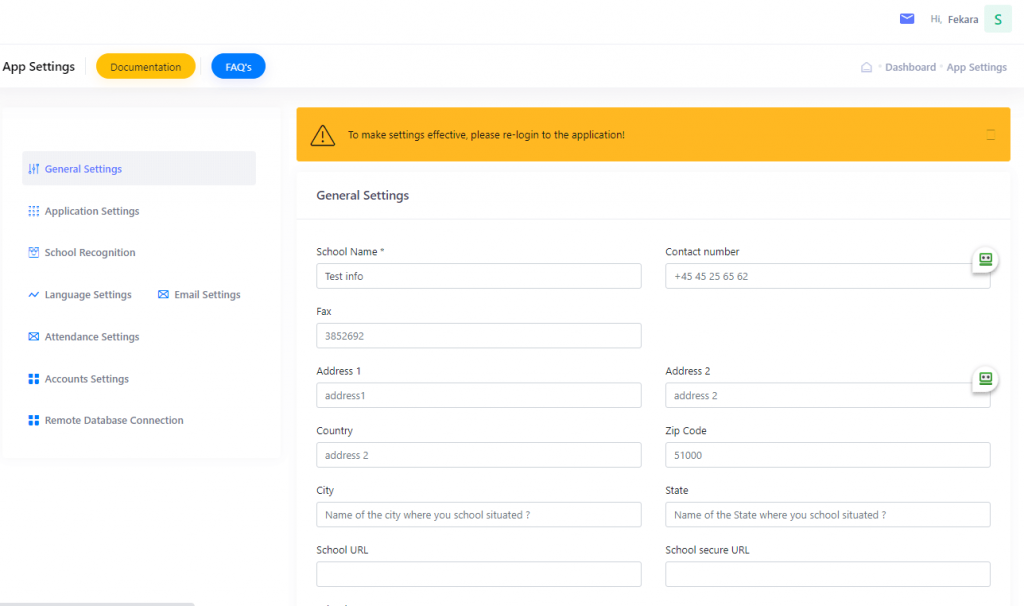Viewport: 1024px width, 606px height.
Task: Open the mail envelope icon in header
Action: coord(907,19)
